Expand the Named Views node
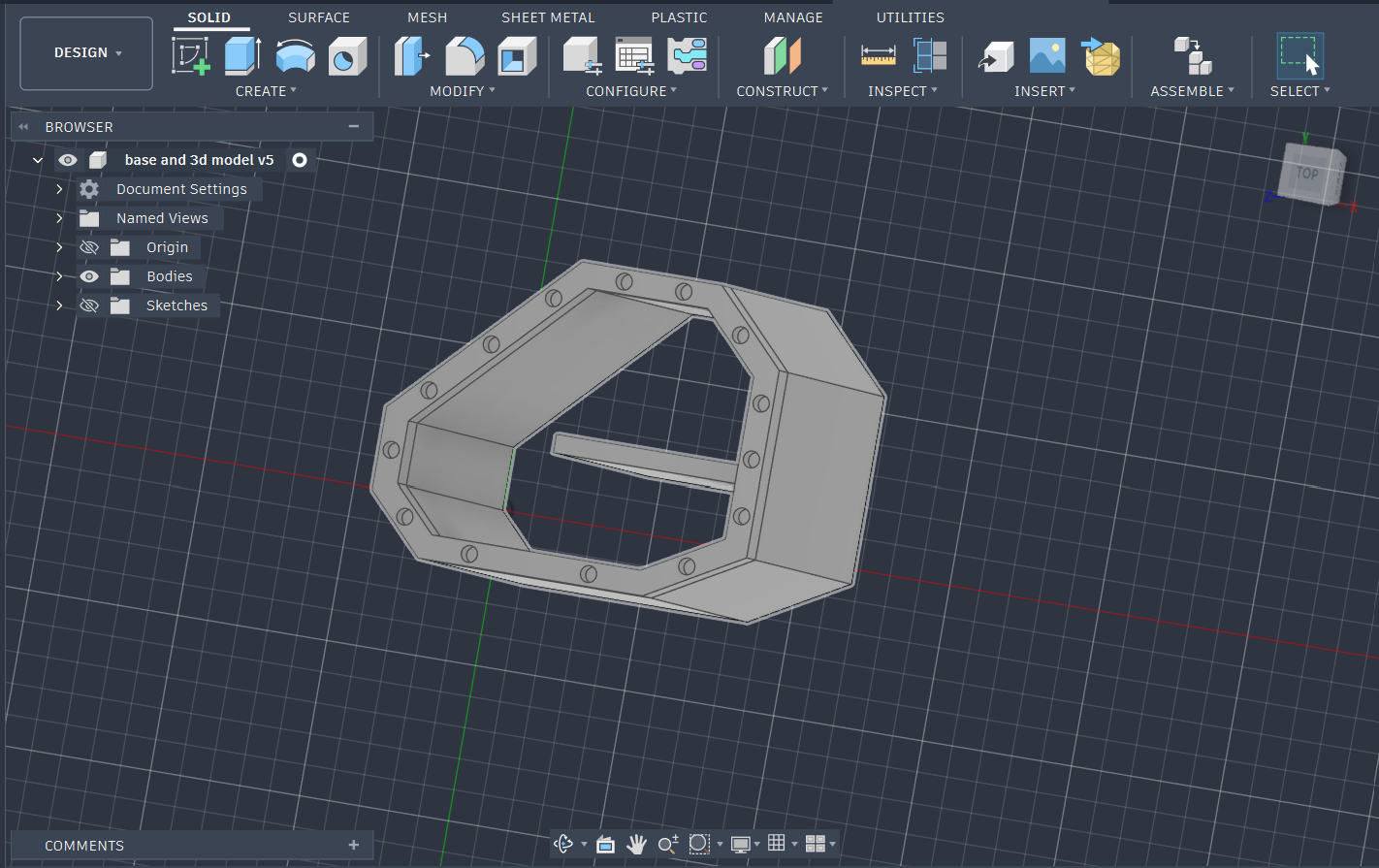The height and width of the screenshot is (868, 1379). (x=59, y=218)
